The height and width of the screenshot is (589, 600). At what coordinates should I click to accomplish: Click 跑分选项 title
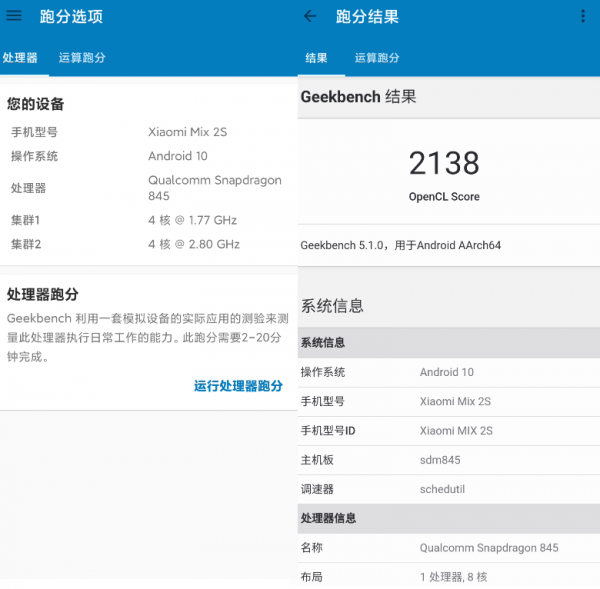coord(71,16)
